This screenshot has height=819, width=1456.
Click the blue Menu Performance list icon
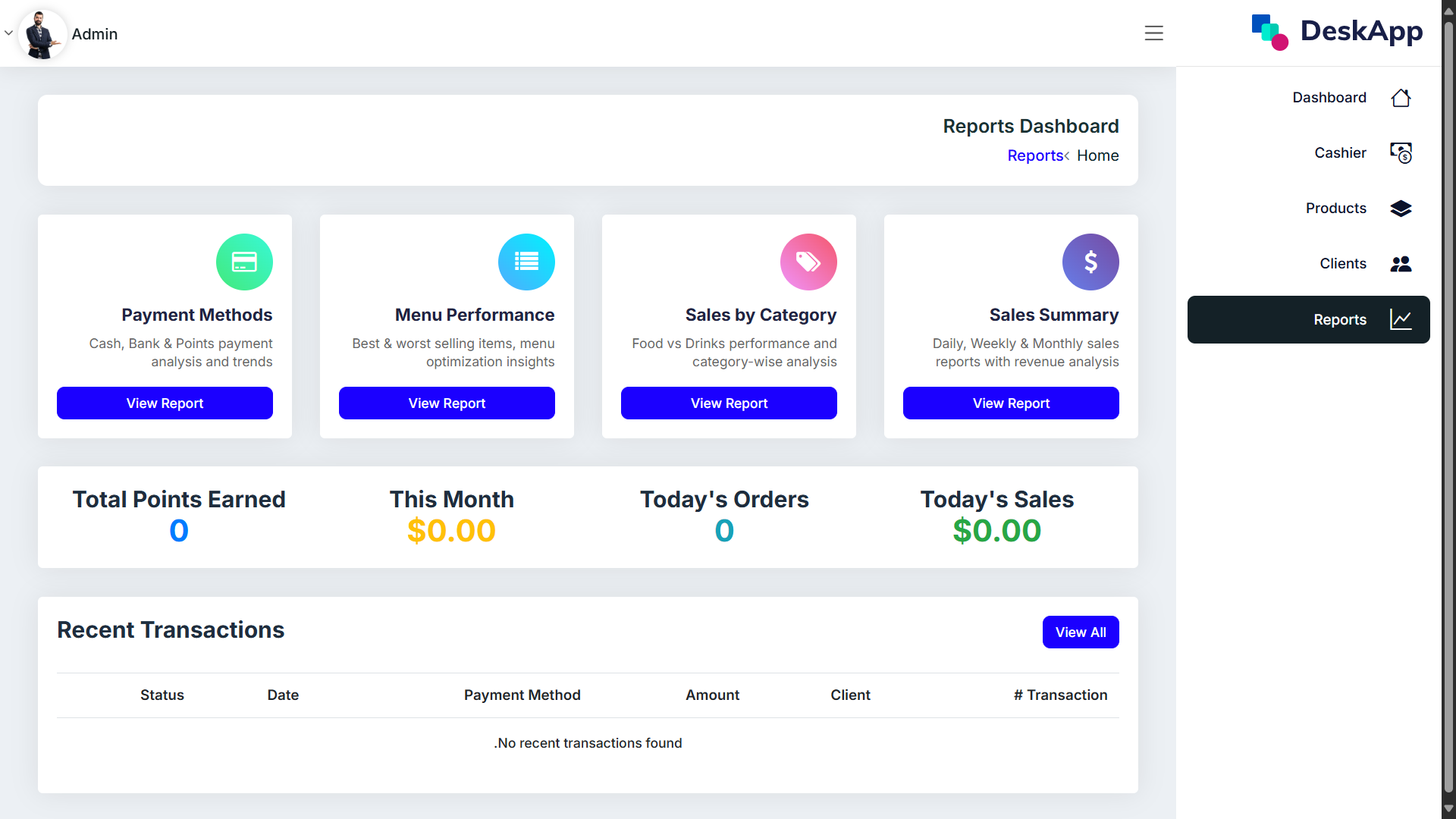click(x=526, y=262)
